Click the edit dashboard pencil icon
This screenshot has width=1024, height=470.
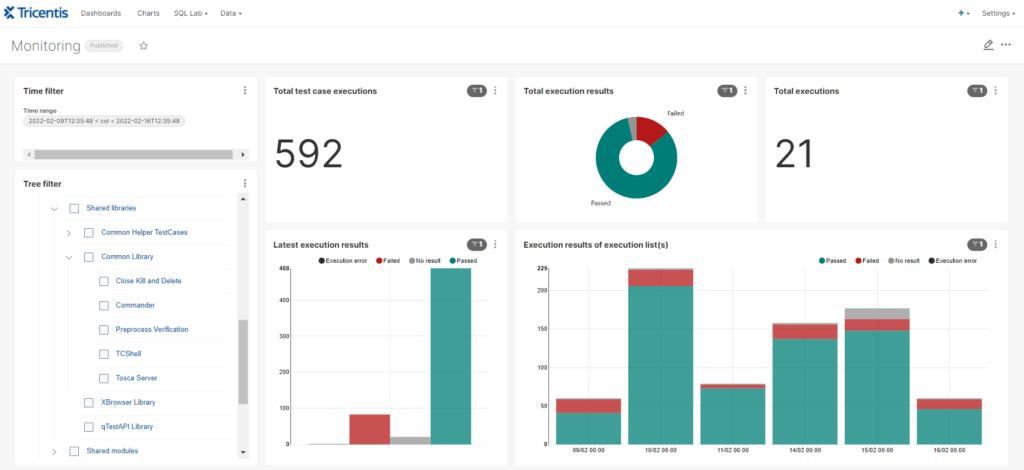click(988, 45)
